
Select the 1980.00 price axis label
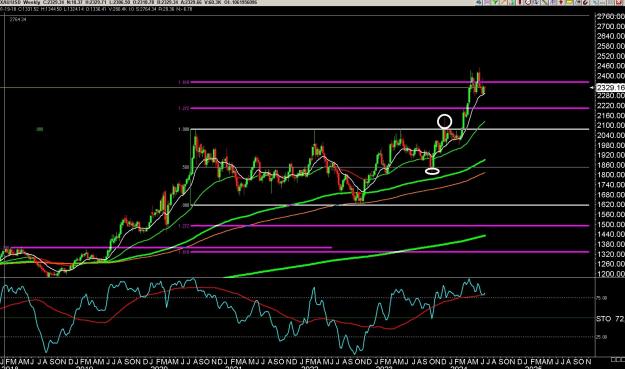pos(611,145)
